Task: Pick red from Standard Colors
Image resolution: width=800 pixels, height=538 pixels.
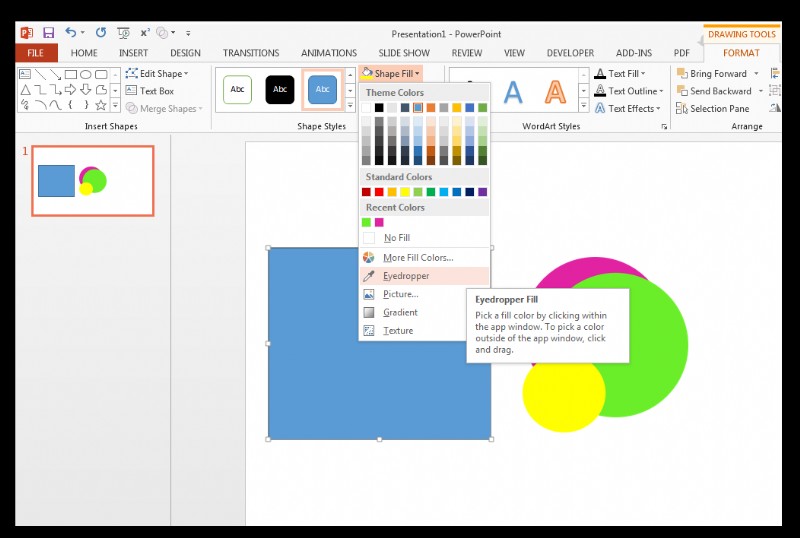Action: point(379,192)
